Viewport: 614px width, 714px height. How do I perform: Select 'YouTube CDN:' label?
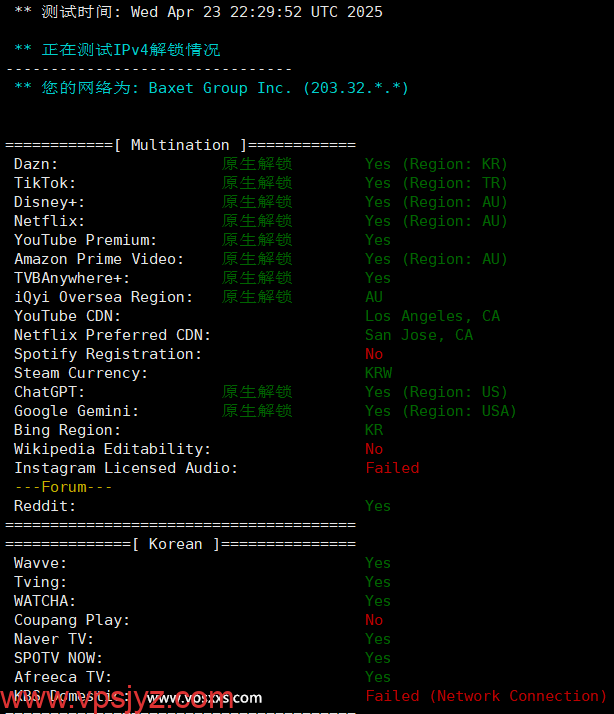67,316
